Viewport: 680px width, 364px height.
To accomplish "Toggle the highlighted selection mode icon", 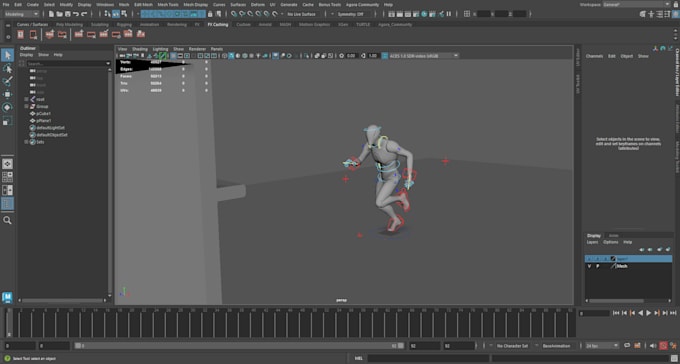I will pyautogui.click(x=116, y=14).
